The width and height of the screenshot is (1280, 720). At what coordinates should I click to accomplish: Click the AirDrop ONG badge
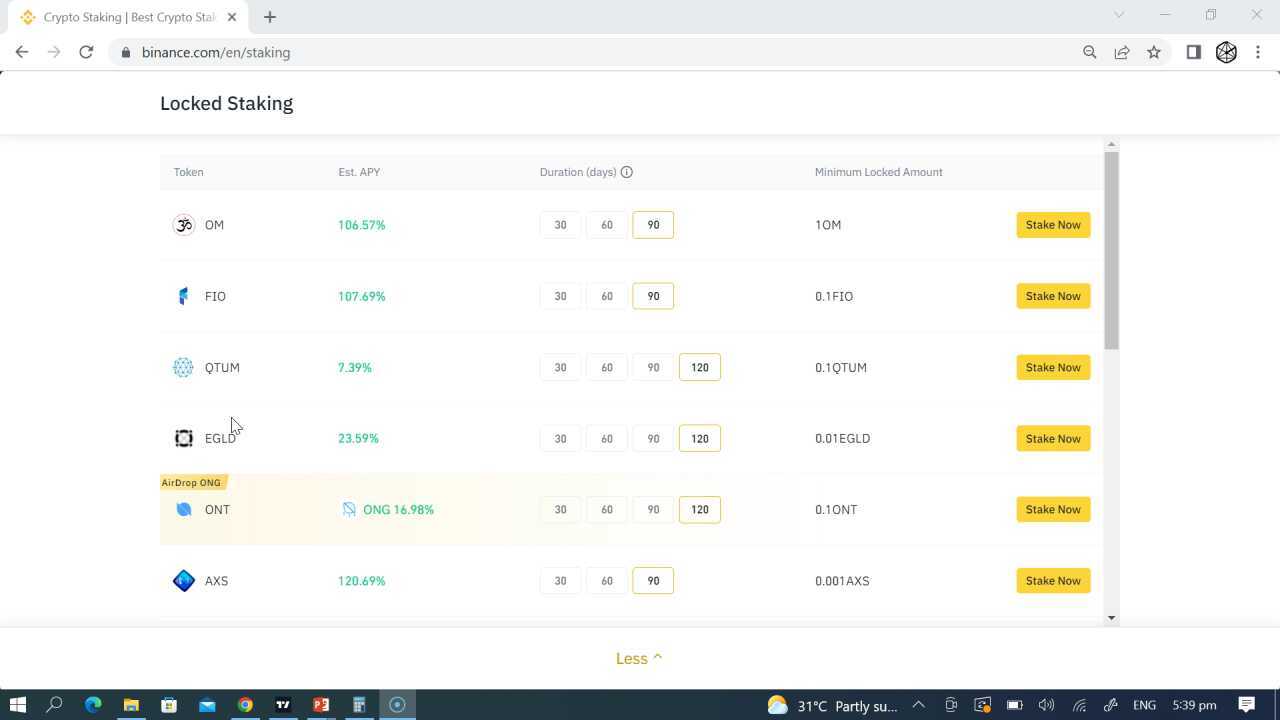(x=192, y=483)
